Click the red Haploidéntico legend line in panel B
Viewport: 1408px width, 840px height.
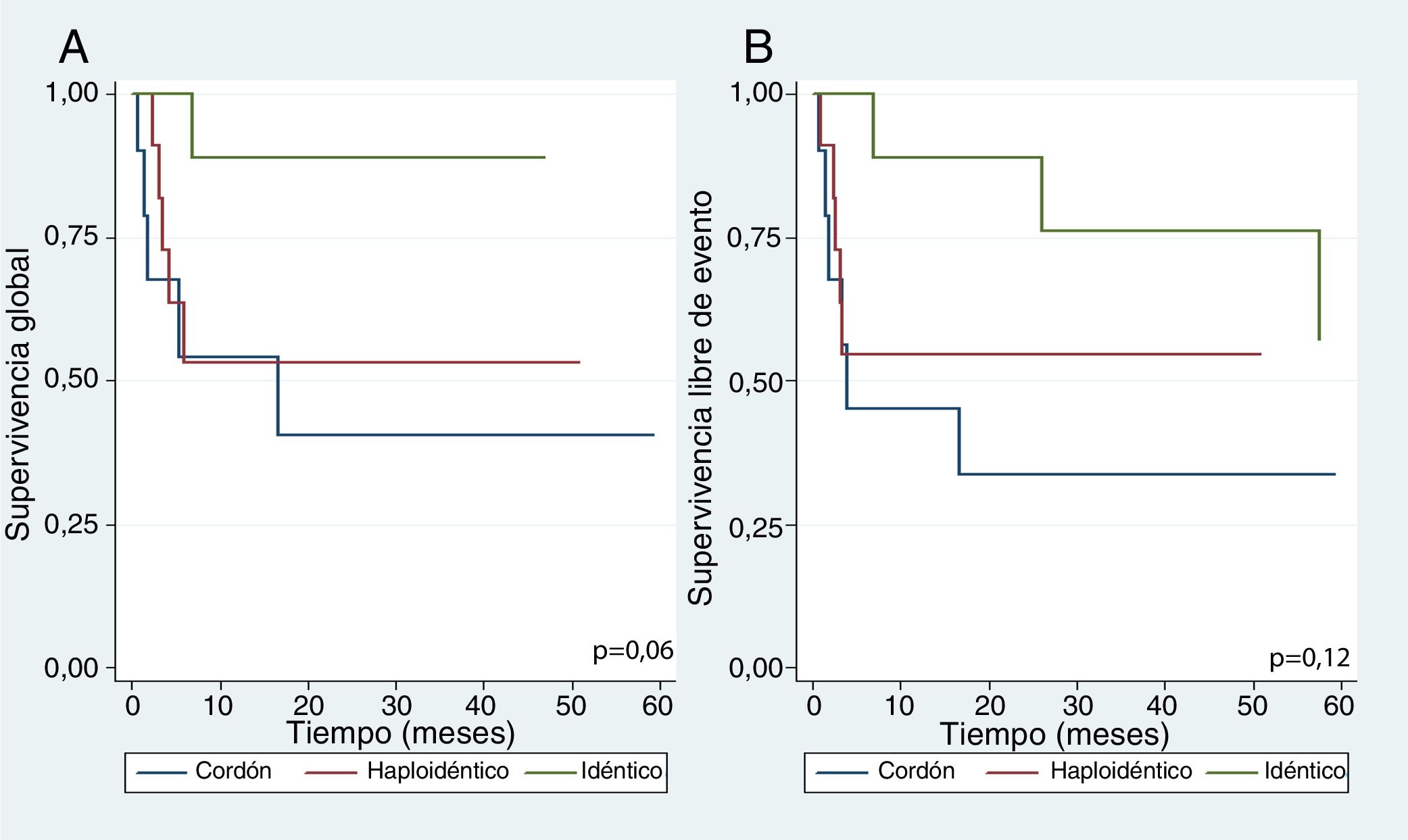pyautogui.click(x=1012, y=772)
